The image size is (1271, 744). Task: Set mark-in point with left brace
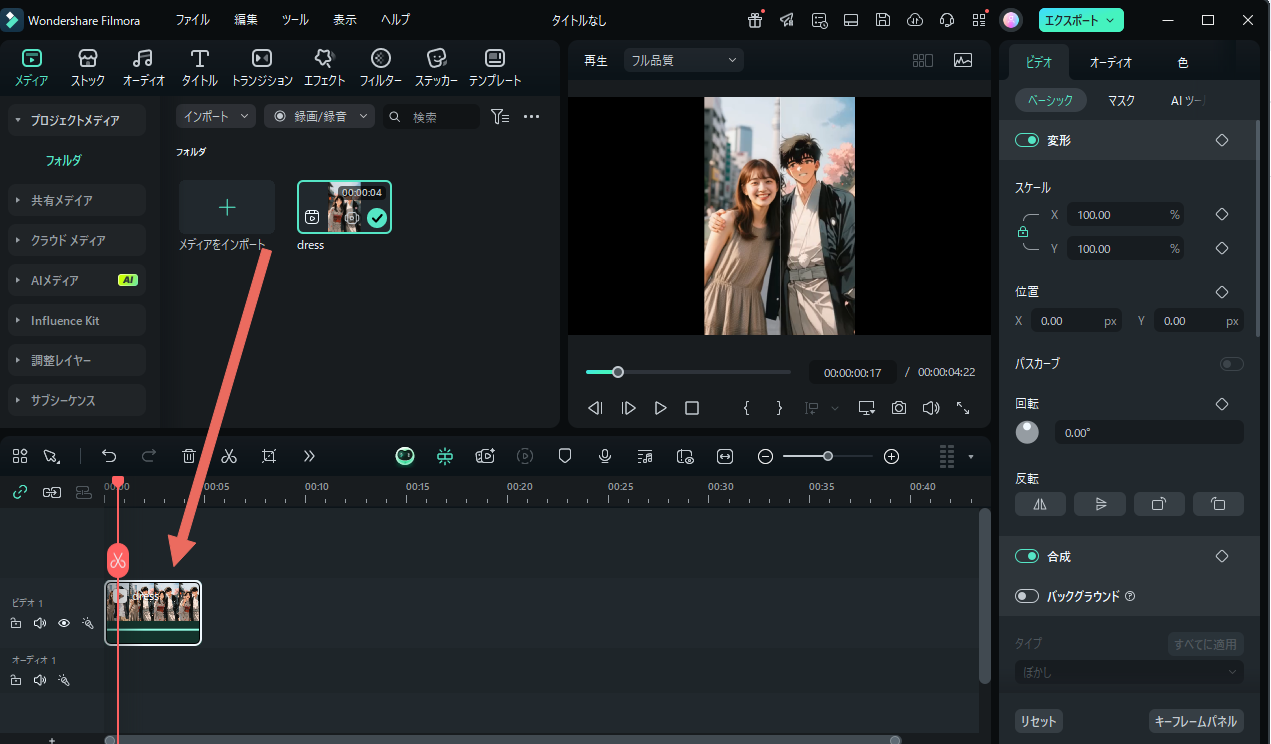tap(746, 408)
